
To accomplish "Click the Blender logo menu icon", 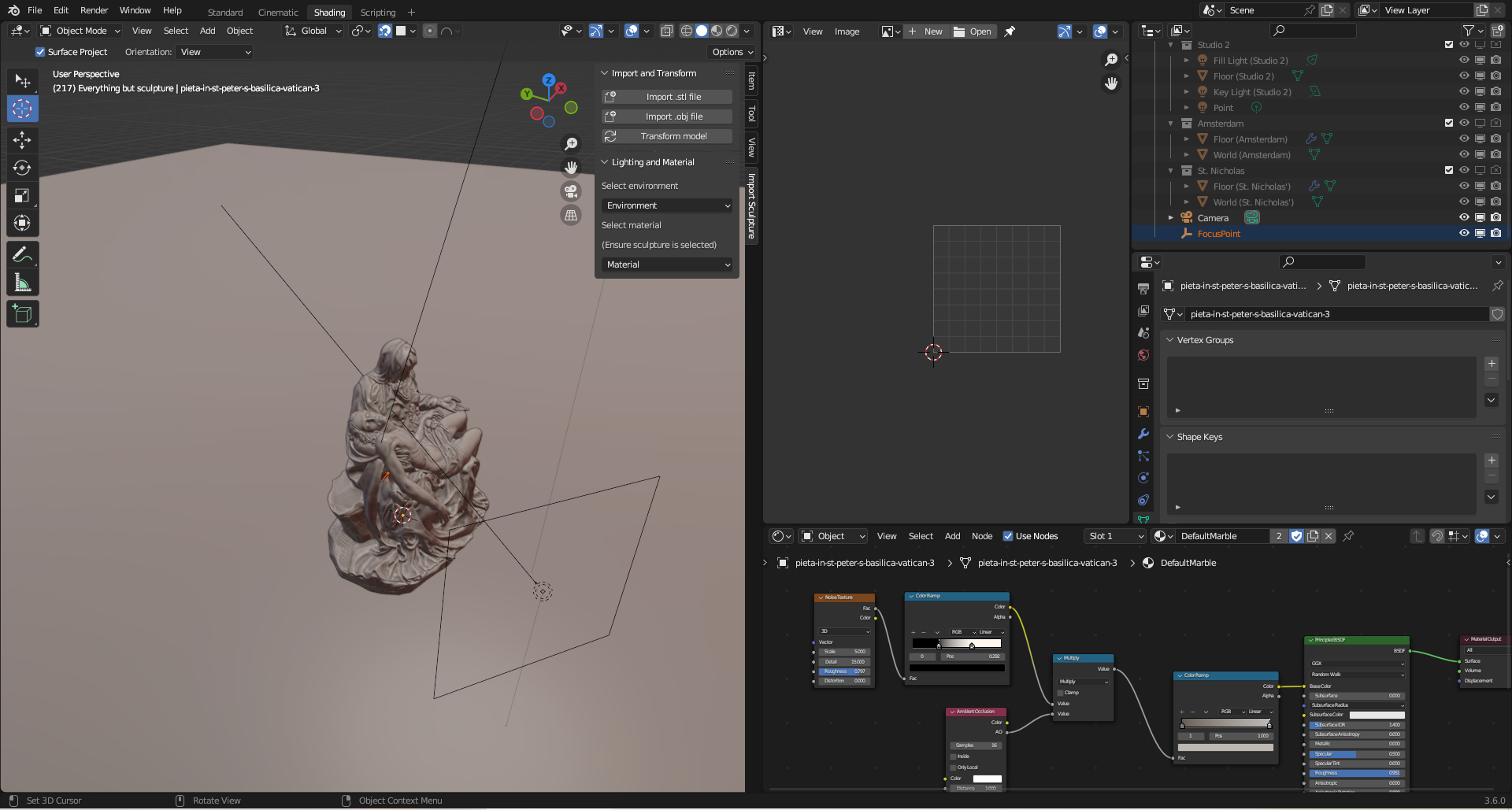I will point(13,10).
